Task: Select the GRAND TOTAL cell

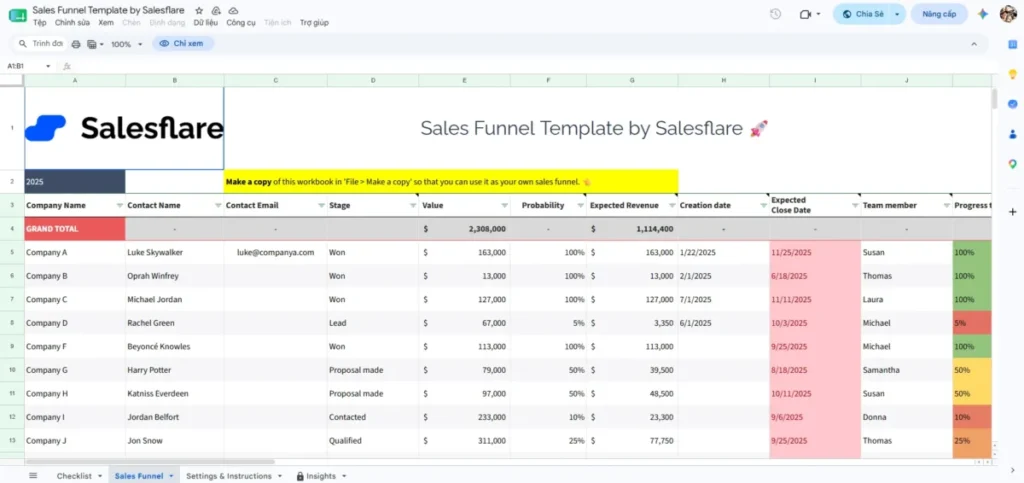Action: click(75, 229)
